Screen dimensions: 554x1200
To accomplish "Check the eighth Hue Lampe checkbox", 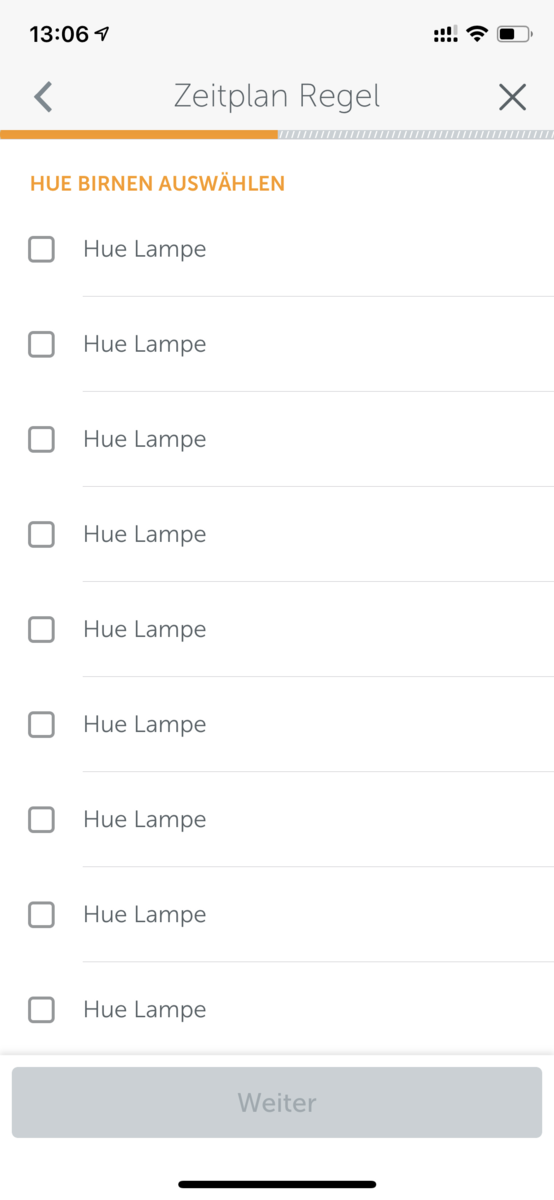I will click(x=41, y=914).
